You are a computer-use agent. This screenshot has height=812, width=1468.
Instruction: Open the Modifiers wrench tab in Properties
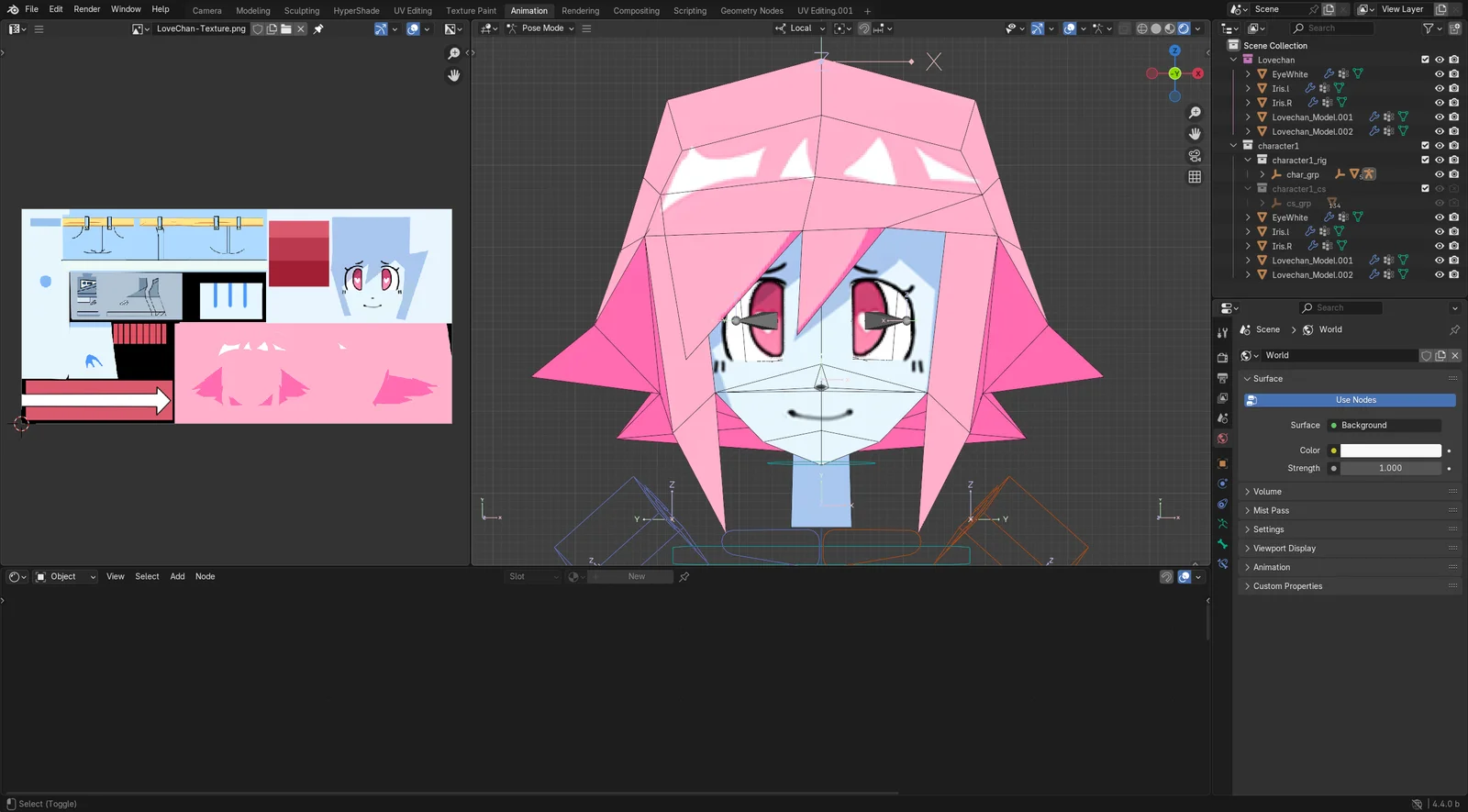(1222, 333)
